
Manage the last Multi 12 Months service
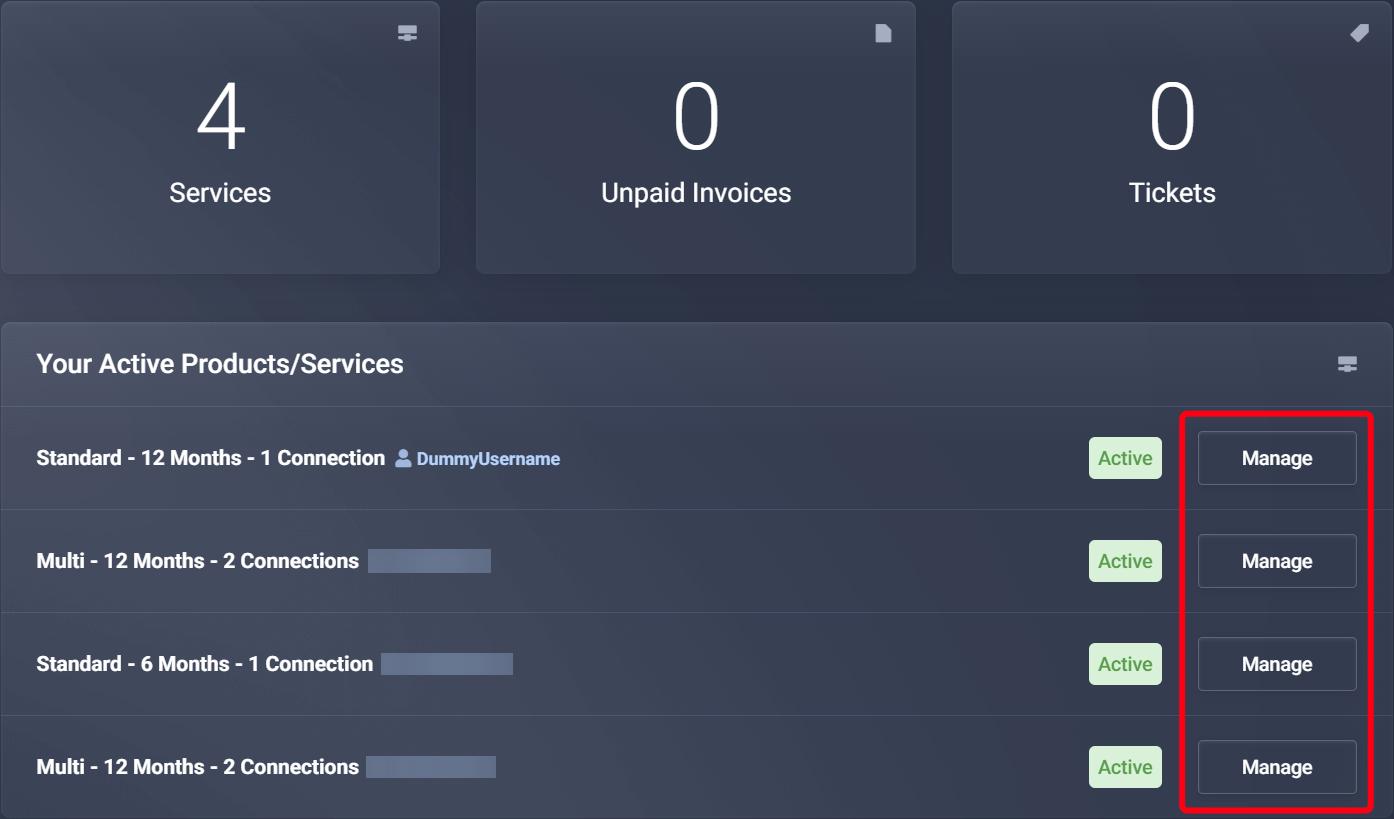[x=1276, y=767]
